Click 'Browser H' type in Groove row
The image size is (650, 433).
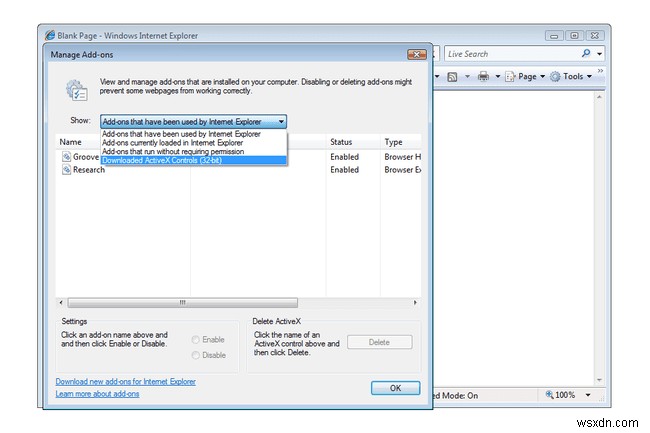(x=403, y=157)
